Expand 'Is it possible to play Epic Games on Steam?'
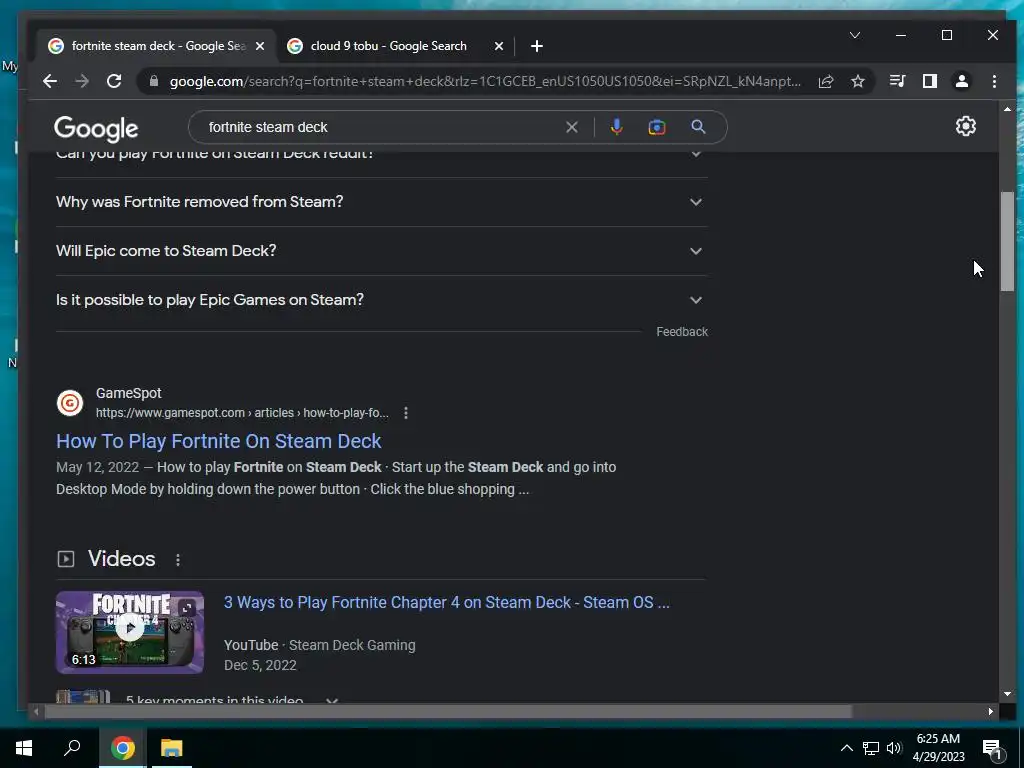The height and width of the screenshot is (768, 1024). click(x=381, y=300)
